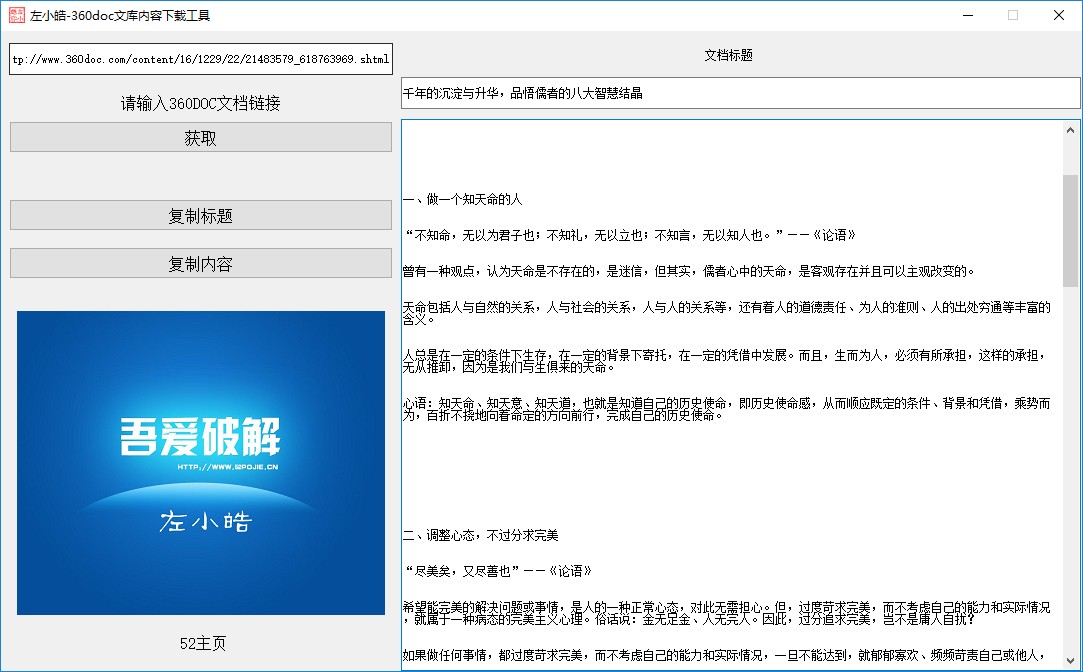Image resolution: width=1083 pixels, height=672 pixels.
Task: Click the paragraph starting 希望能完美的解决问题
Action: pos(727,613)
